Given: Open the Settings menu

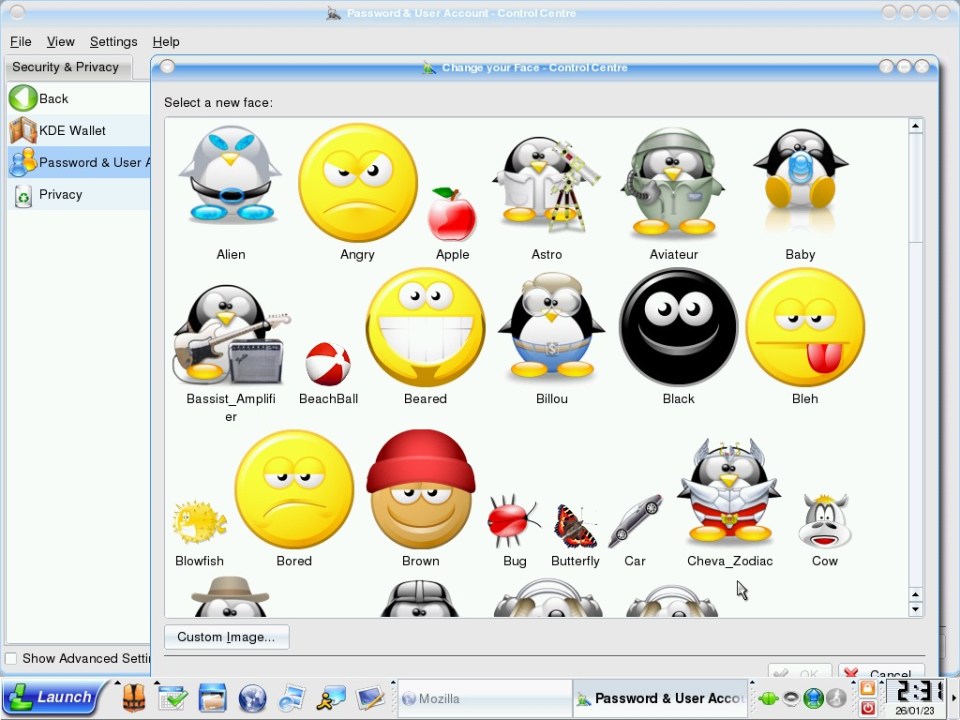Looking at the screenshot, I should point(113,42).
